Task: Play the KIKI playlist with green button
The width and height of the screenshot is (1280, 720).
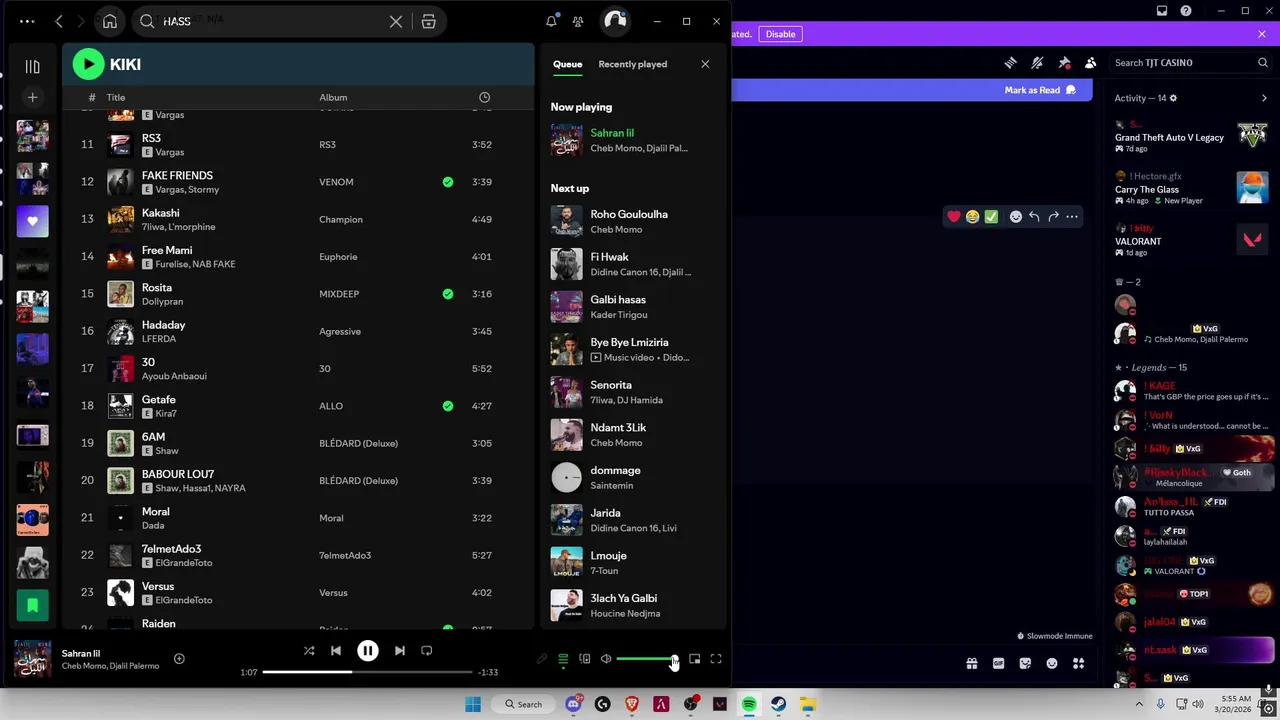Action: pos(88,64)
